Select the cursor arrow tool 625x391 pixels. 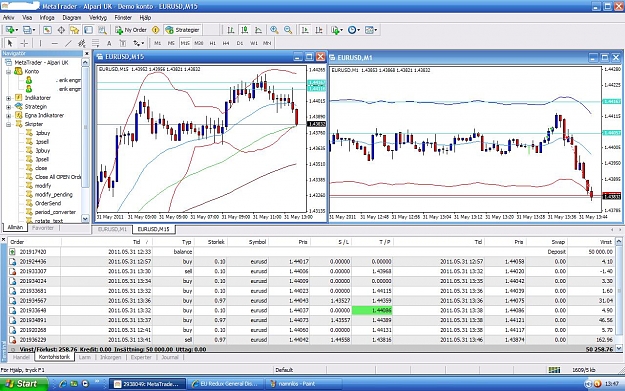tap(10, 43)
